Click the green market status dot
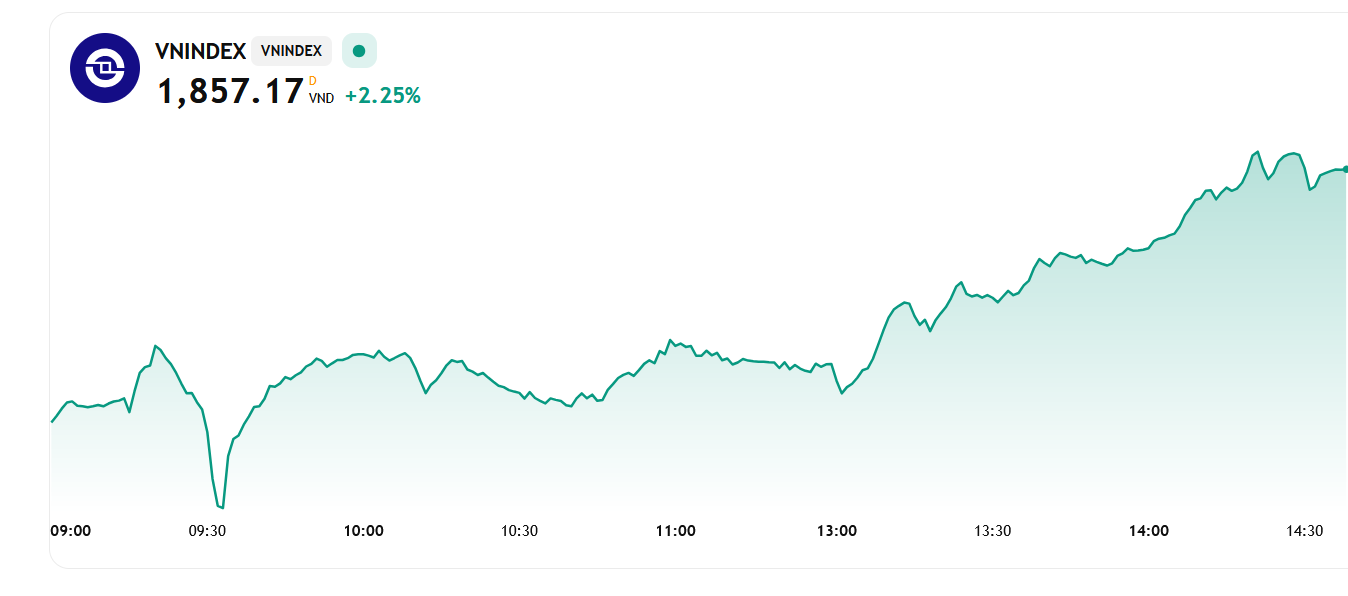 coord(359,51)
